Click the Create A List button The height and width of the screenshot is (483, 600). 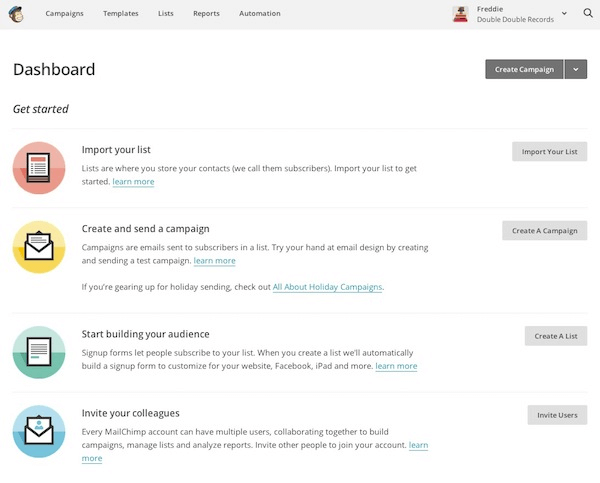[x=555, y=336]
